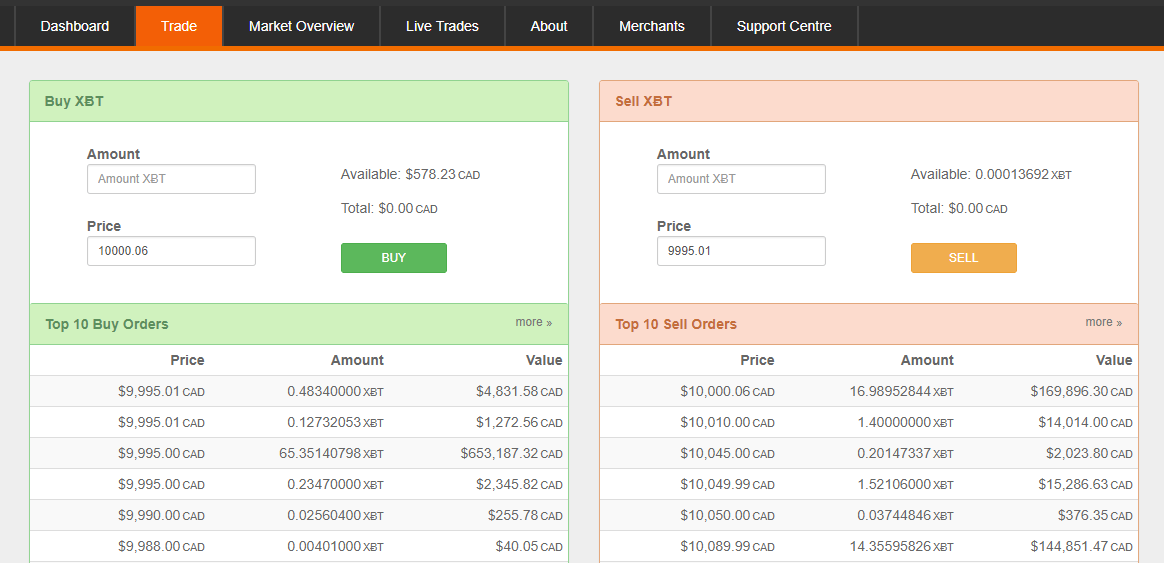Focus the Sell Price field showing 9995.01
The image size is (1164, 563).
pos(741,251)
